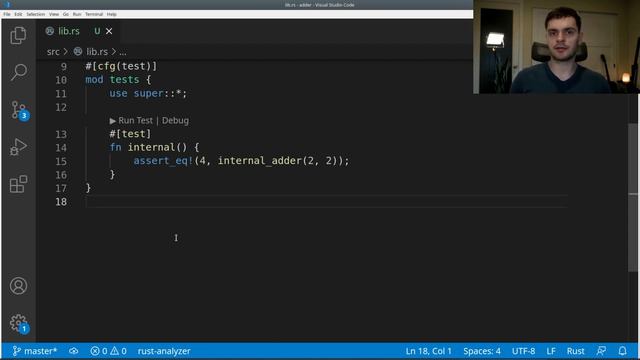The height and width of the screenshot is (360, 640).
Task: Open the Help menu
Action: coord(111,14)
